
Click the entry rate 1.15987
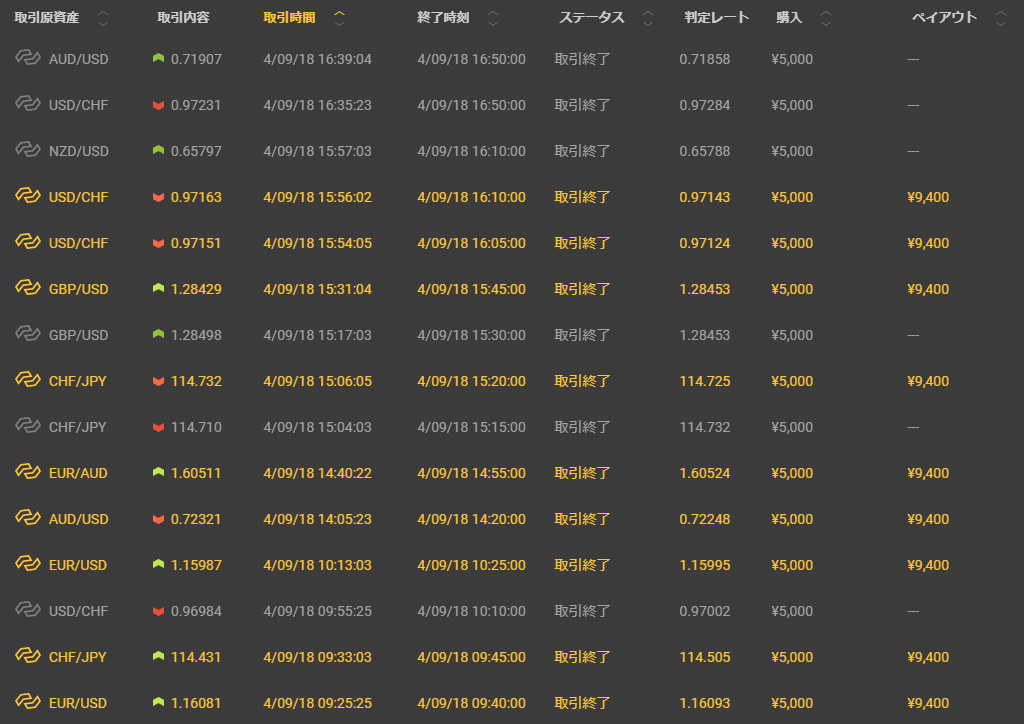pyautogui.click(x=196, y=565)
